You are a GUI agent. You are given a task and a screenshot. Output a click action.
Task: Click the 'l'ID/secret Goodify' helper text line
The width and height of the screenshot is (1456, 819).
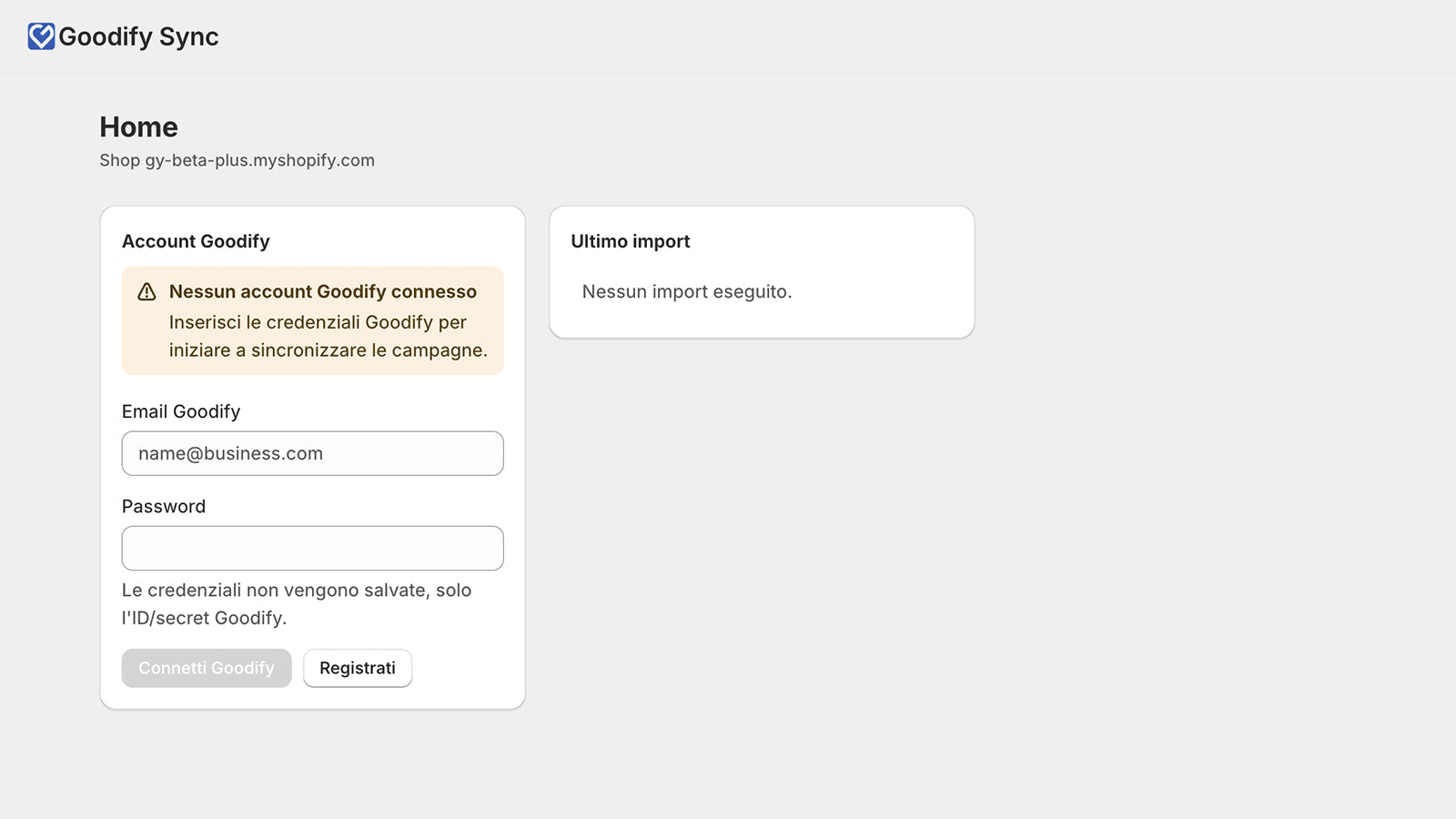pyautogui.click(x=204, y=618)
